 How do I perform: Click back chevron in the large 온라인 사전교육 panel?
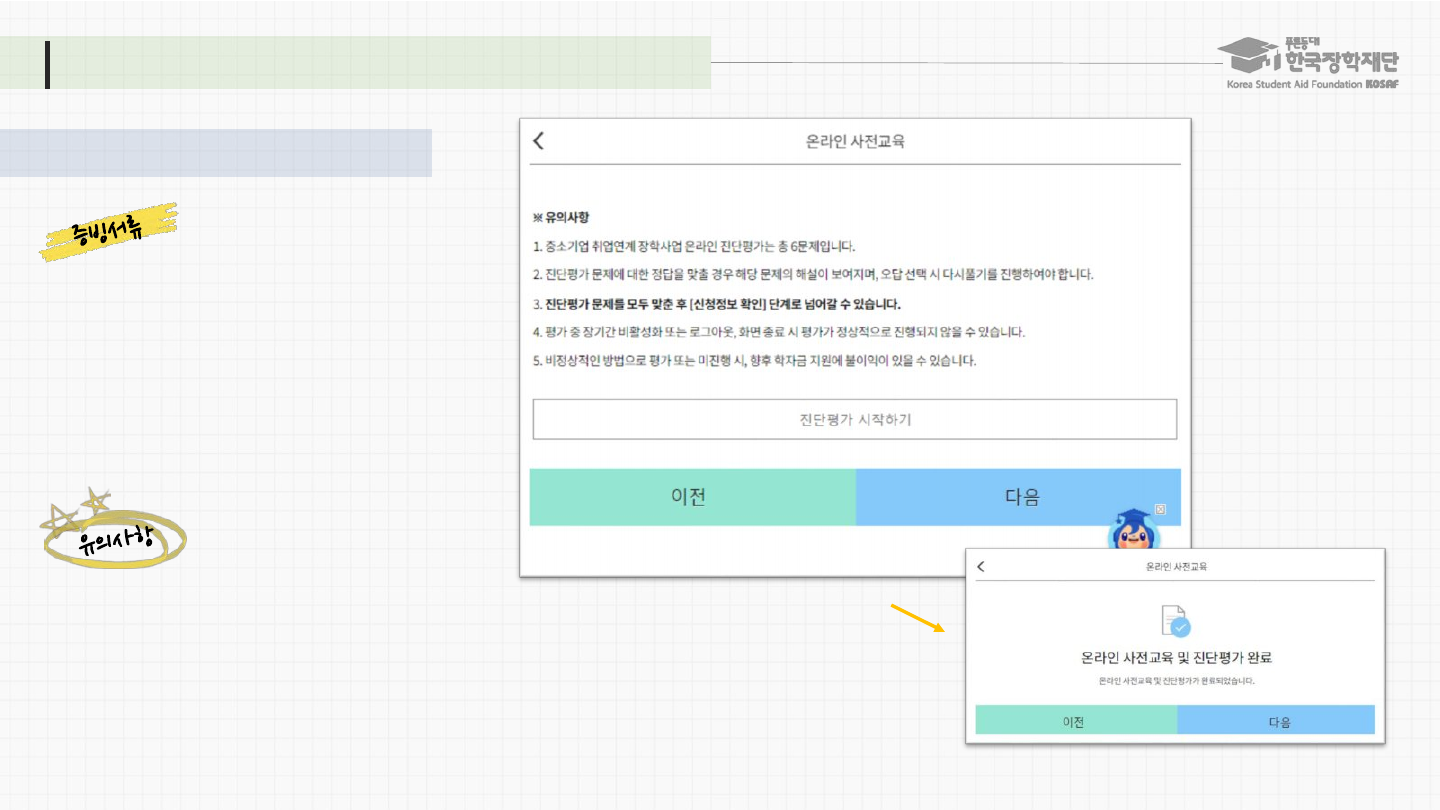coord(538,141)
